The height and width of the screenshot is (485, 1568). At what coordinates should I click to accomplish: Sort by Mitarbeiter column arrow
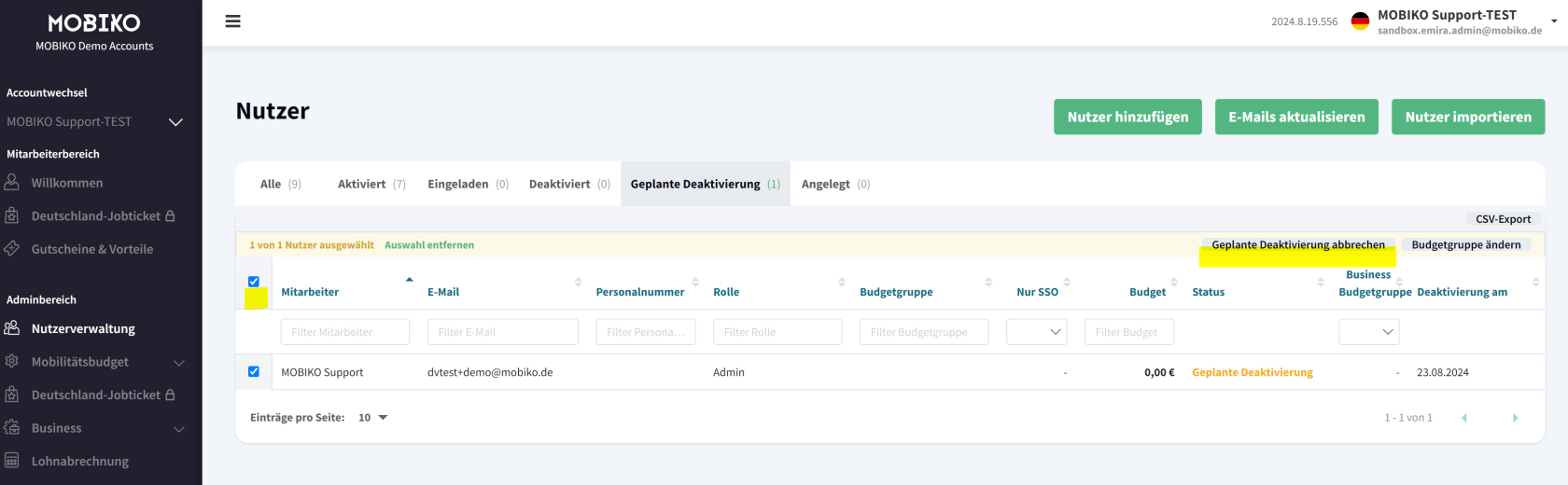[409, 280]
